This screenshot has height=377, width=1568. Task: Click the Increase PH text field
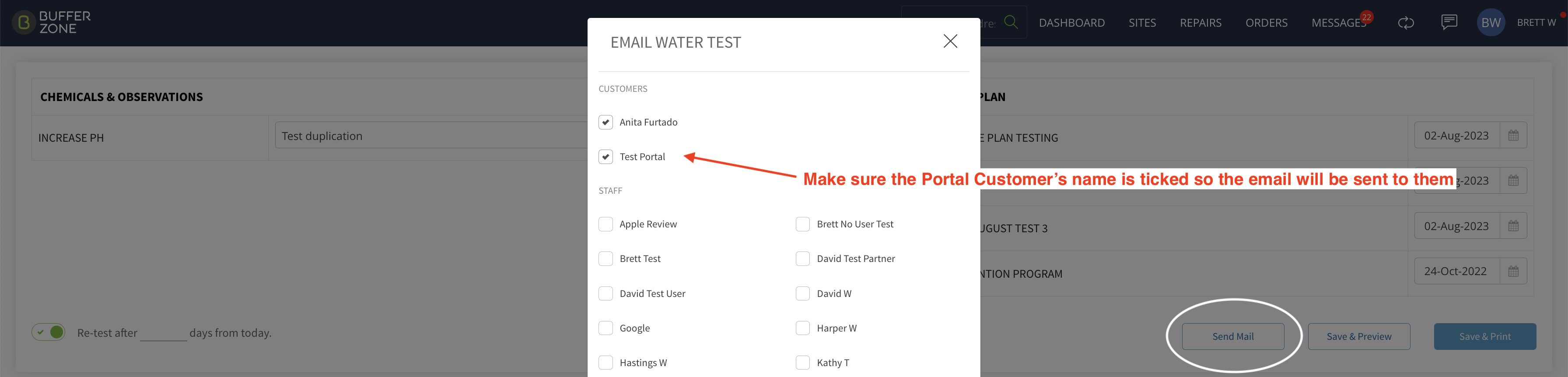(431, 136)
